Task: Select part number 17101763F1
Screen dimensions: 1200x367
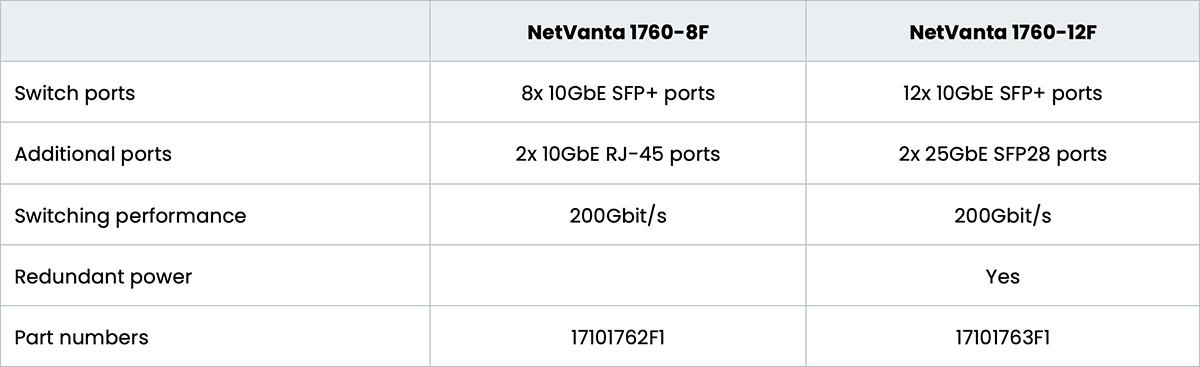Action: (1002, 337)
